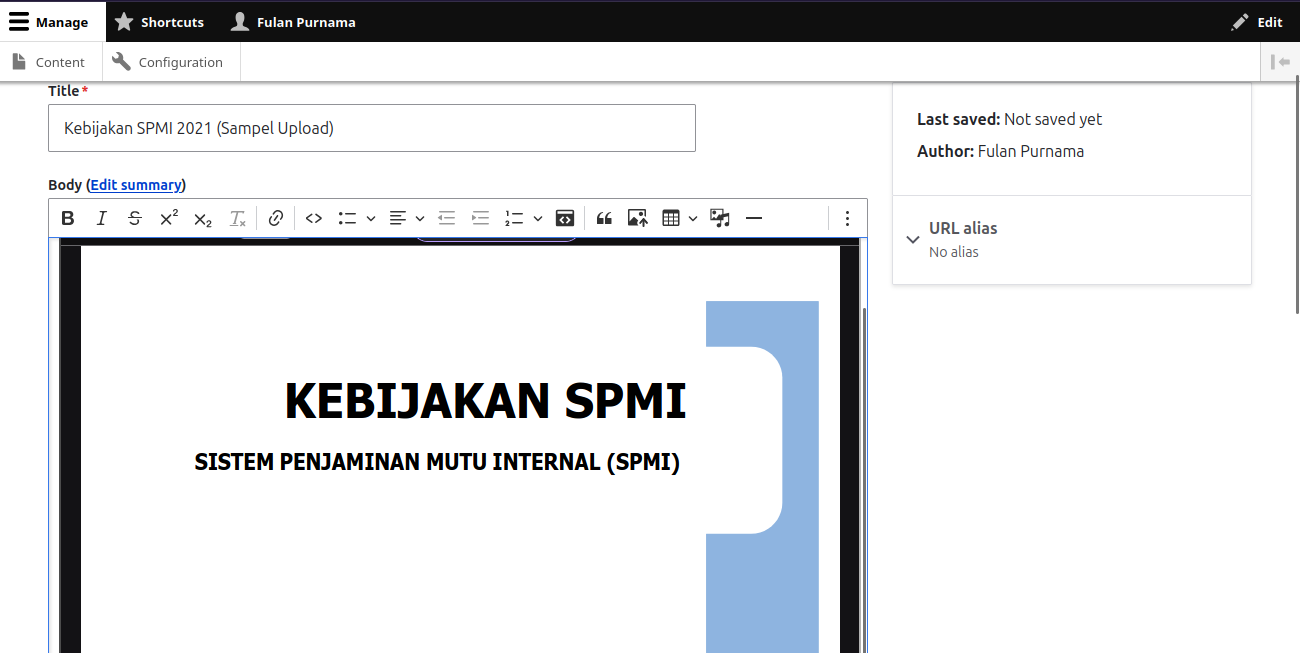This screenshot has height=653, width=1300.
Task: Show more toolbar items via three dots
Action: pyautogui.click(x=847, y=218)
